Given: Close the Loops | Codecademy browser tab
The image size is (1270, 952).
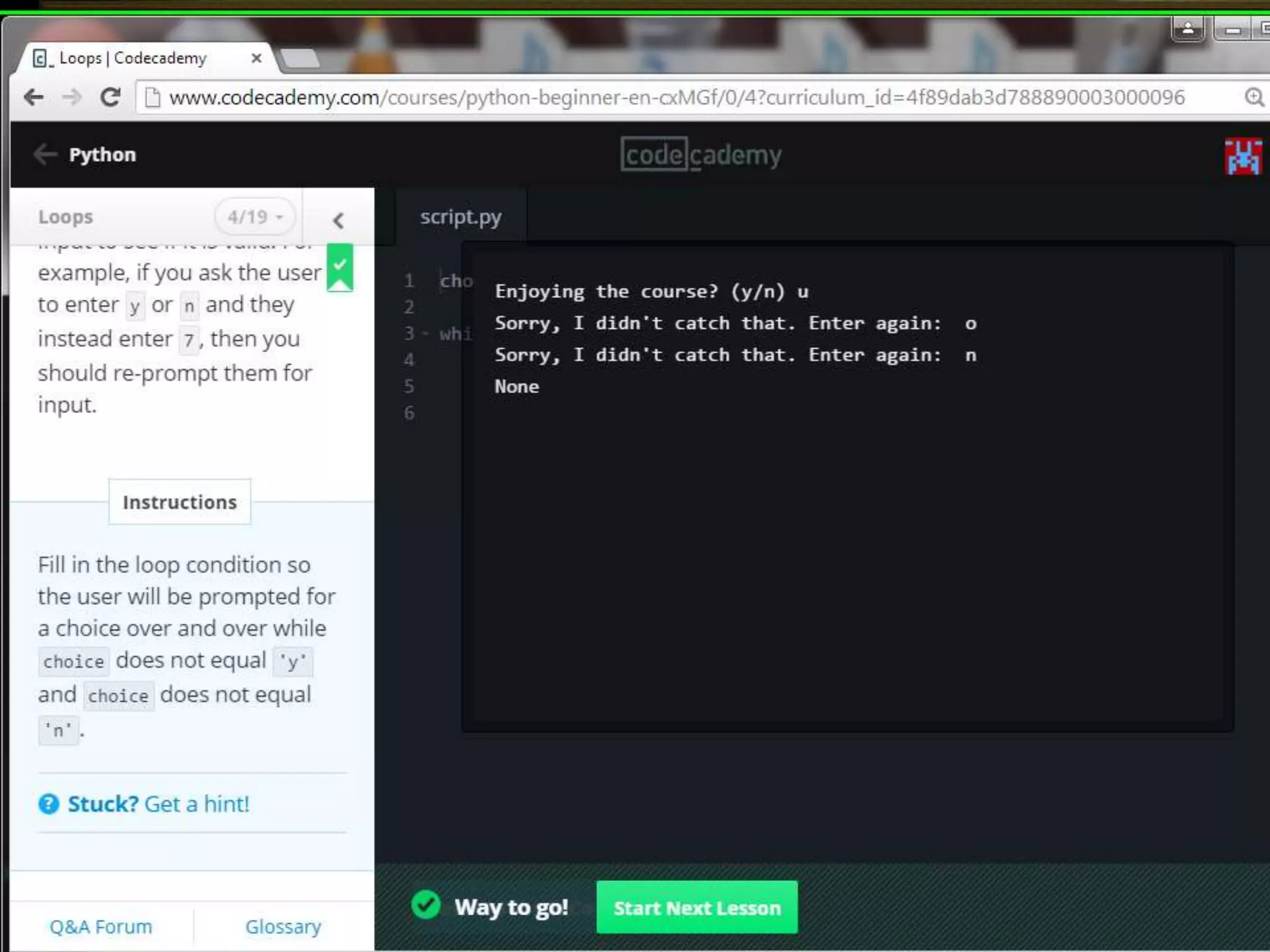Looking at the screenshot, I should coord(256,58).
